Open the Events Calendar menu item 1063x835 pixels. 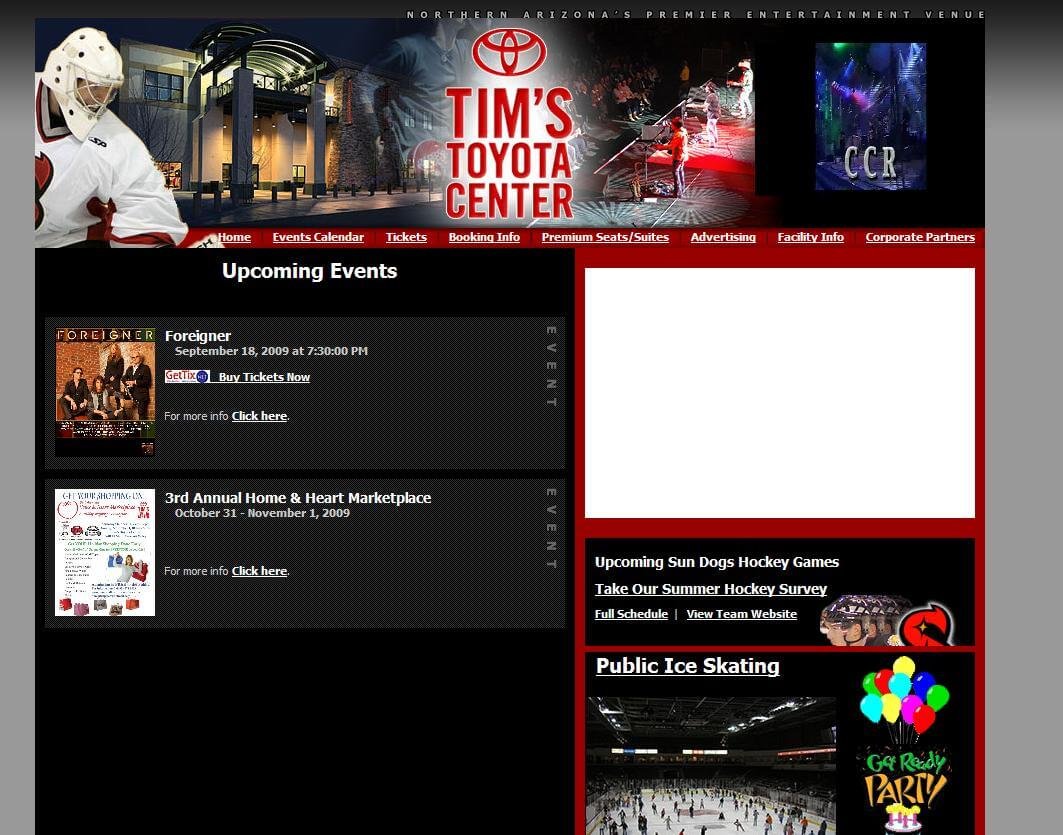pos(318,237)
